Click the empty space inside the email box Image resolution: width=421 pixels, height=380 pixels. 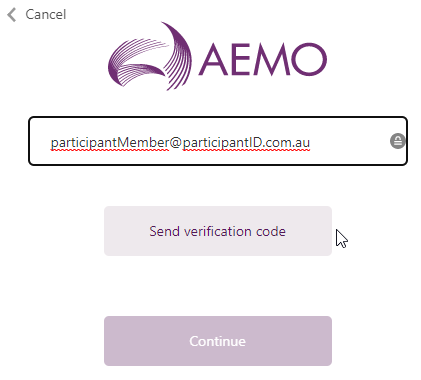[349, 141]
